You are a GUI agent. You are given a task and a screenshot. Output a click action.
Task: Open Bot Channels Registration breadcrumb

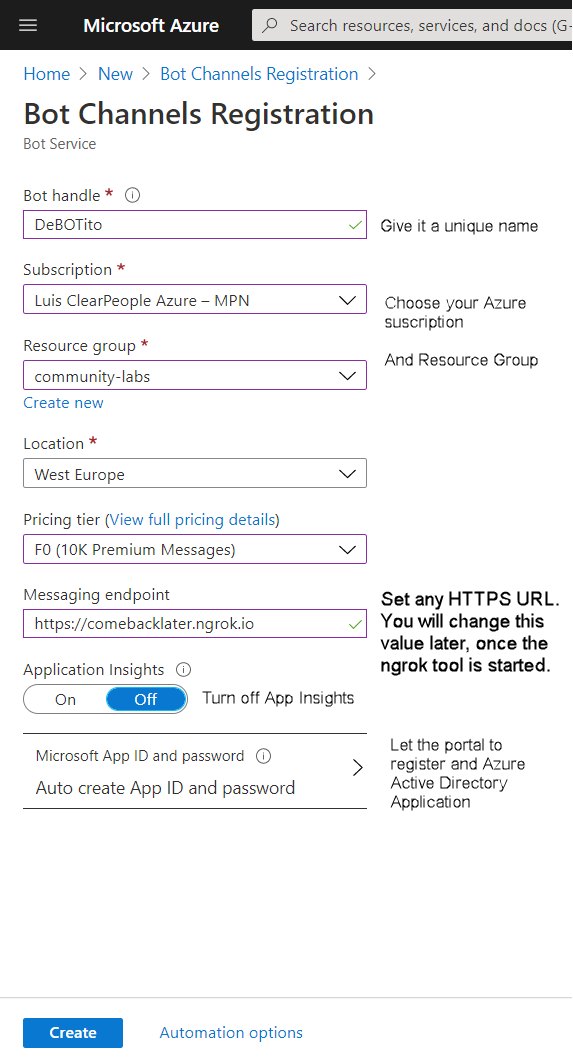(259, 74)
